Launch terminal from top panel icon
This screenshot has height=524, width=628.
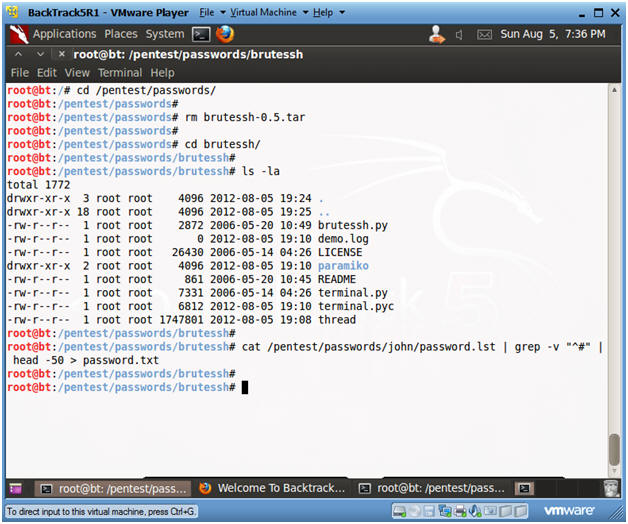click(x=201, y=34)
